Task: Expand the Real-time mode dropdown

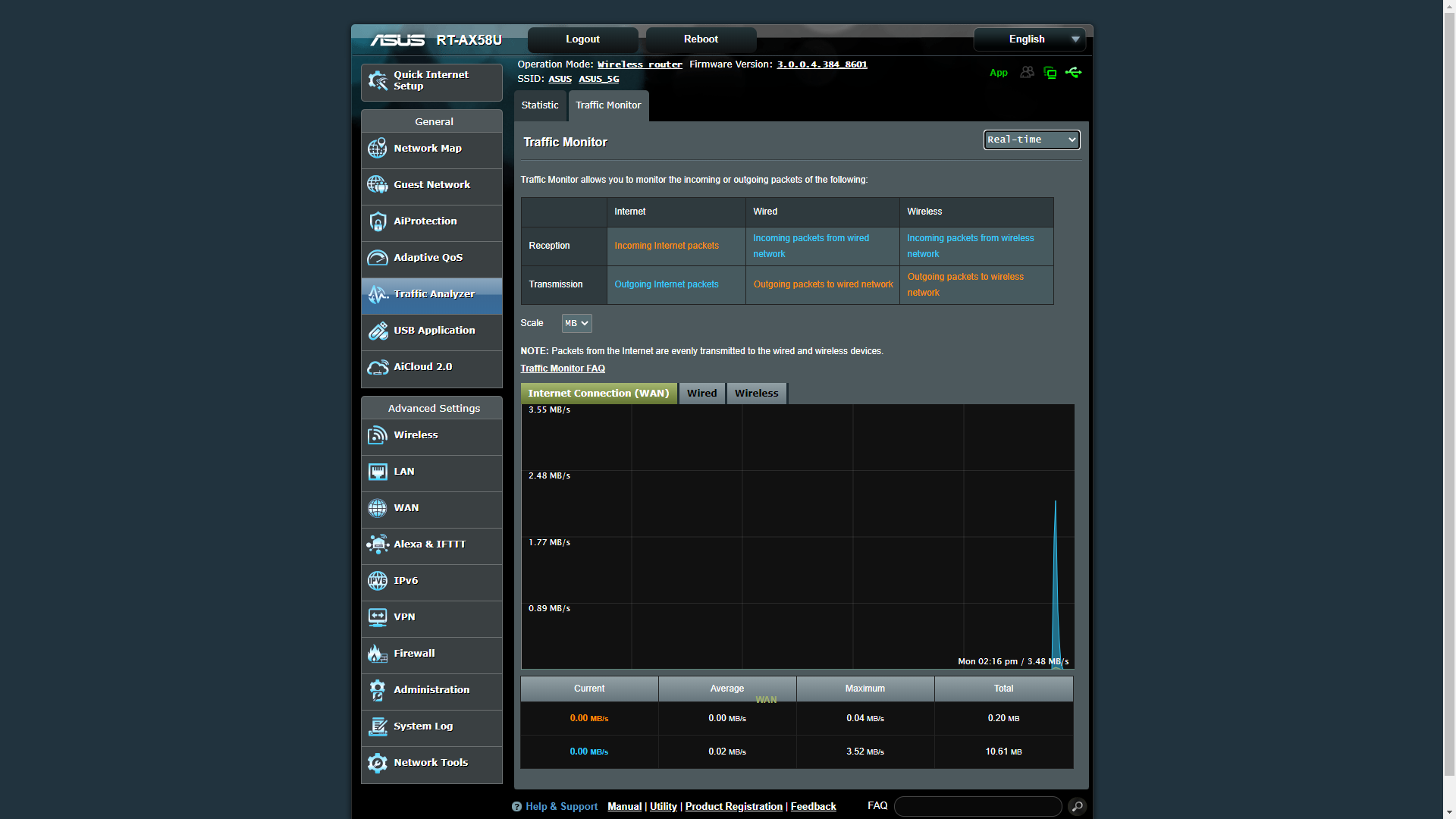Action: click(1031, 140)
